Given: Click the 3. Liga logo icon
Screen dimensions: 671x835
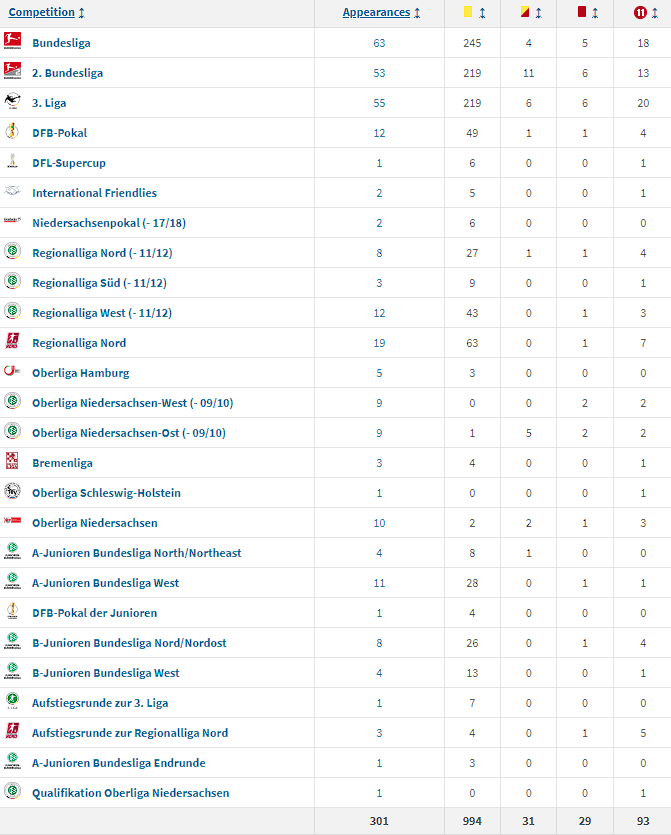Looking at the screenshot, I should pos(12,101).
